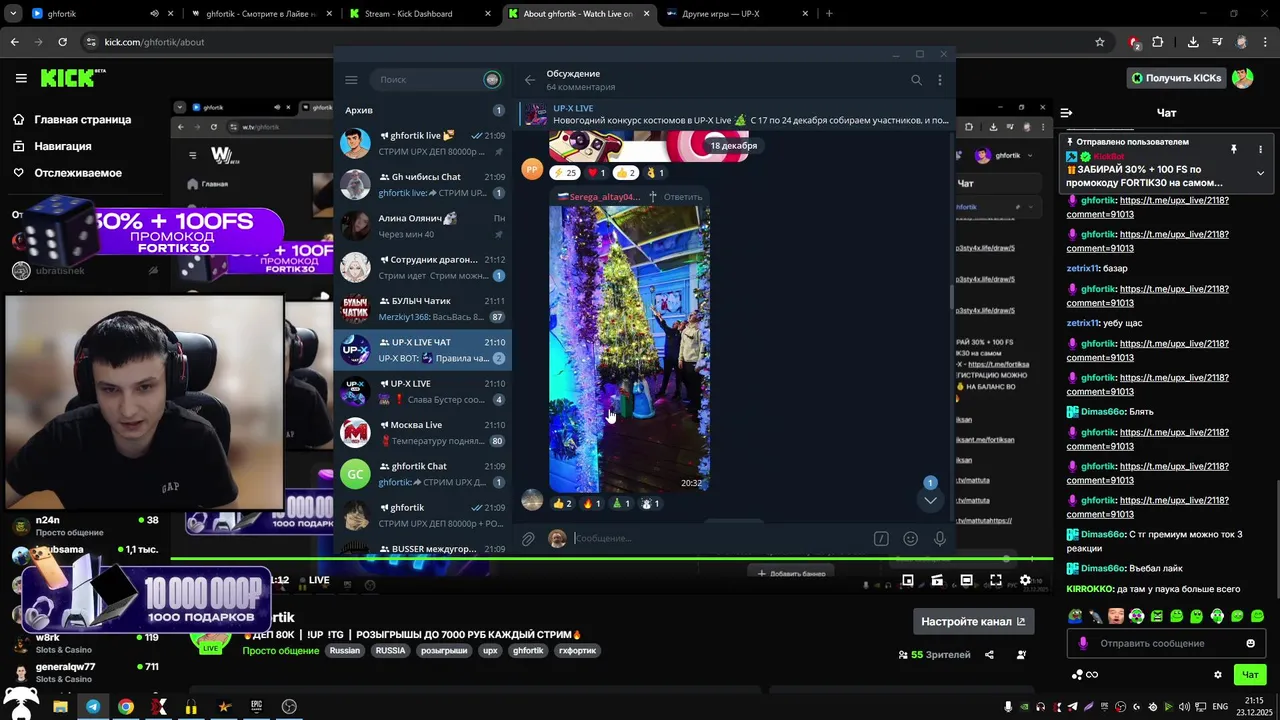Open emote picker in Kick chat input
The height and width of the screenshot is (720, 1280).
coord(1251,643)
